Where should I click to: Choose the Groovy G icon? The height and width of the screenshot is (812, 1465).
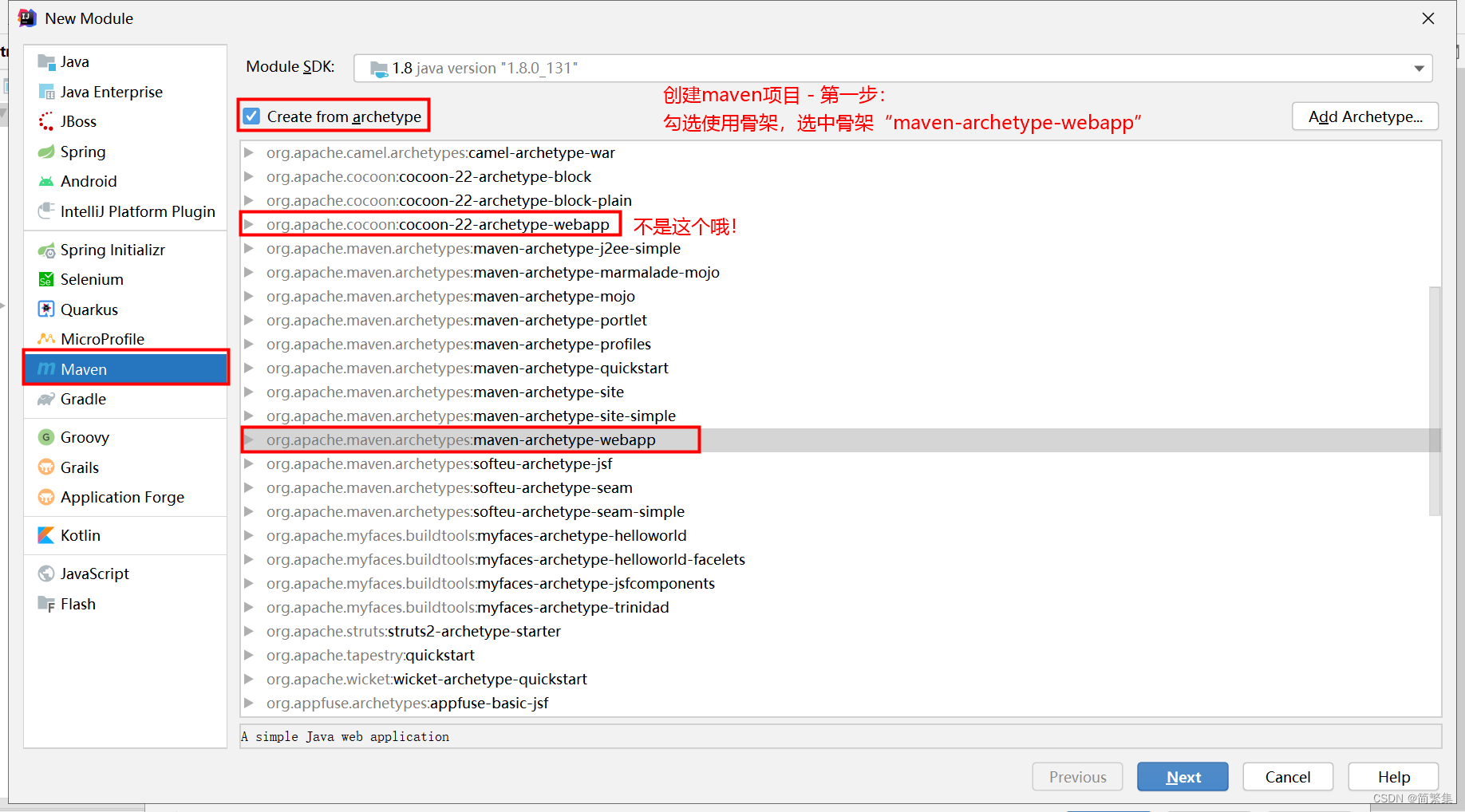click(x=46, y=437)
